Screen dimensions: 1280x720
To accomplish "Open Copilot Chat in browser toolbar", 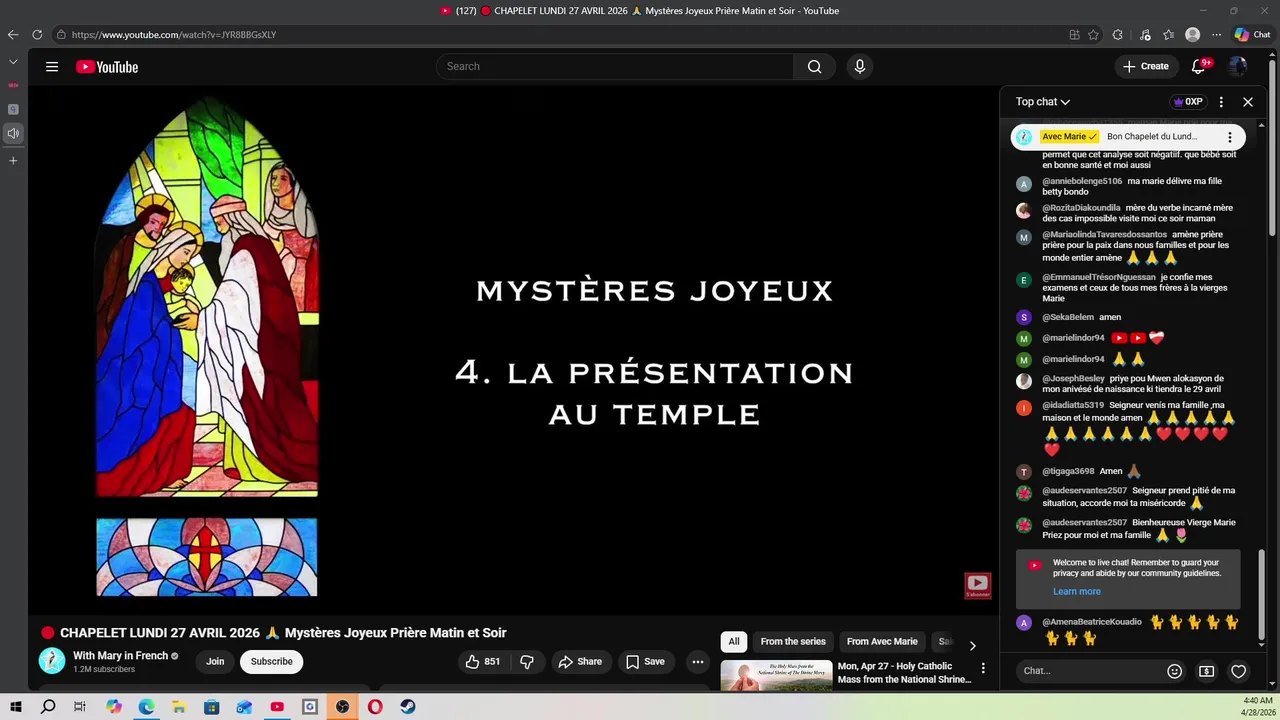I will click(1253, 35).
